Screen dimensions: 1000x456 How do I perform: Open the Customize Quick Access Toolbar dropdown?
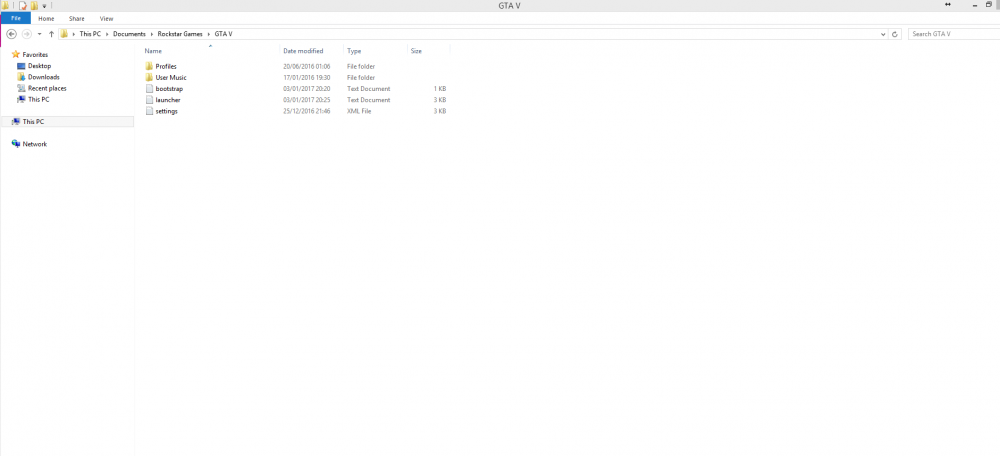(44, 6)
